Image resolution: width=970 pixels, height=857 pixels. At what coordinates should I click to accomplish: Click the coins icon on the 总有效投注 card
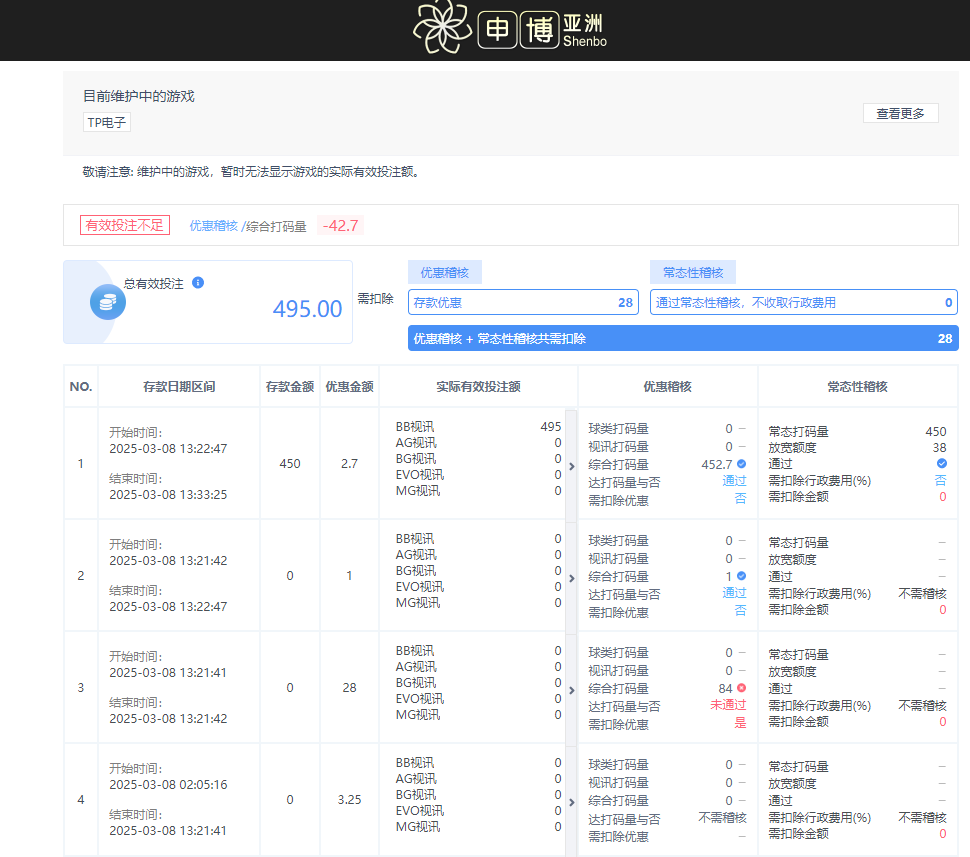107,301
